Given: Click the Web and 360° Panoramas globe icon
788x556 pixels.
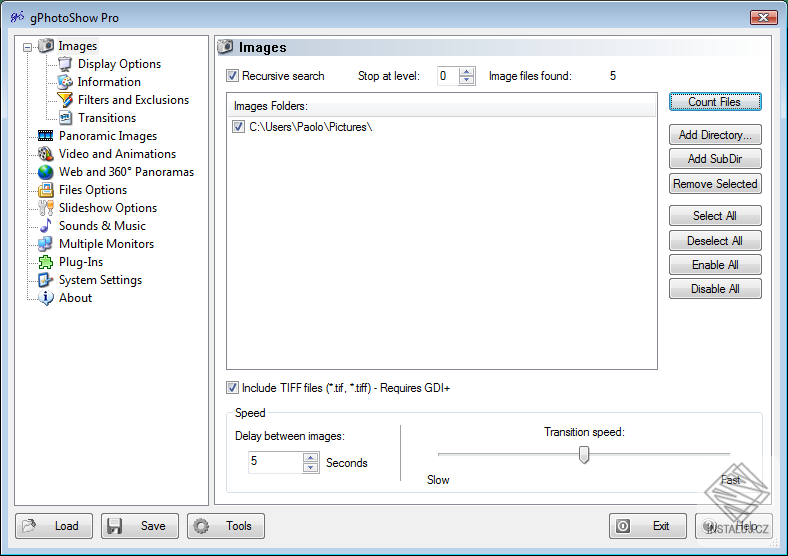Looking at the screenshot, I should [46, 172].
